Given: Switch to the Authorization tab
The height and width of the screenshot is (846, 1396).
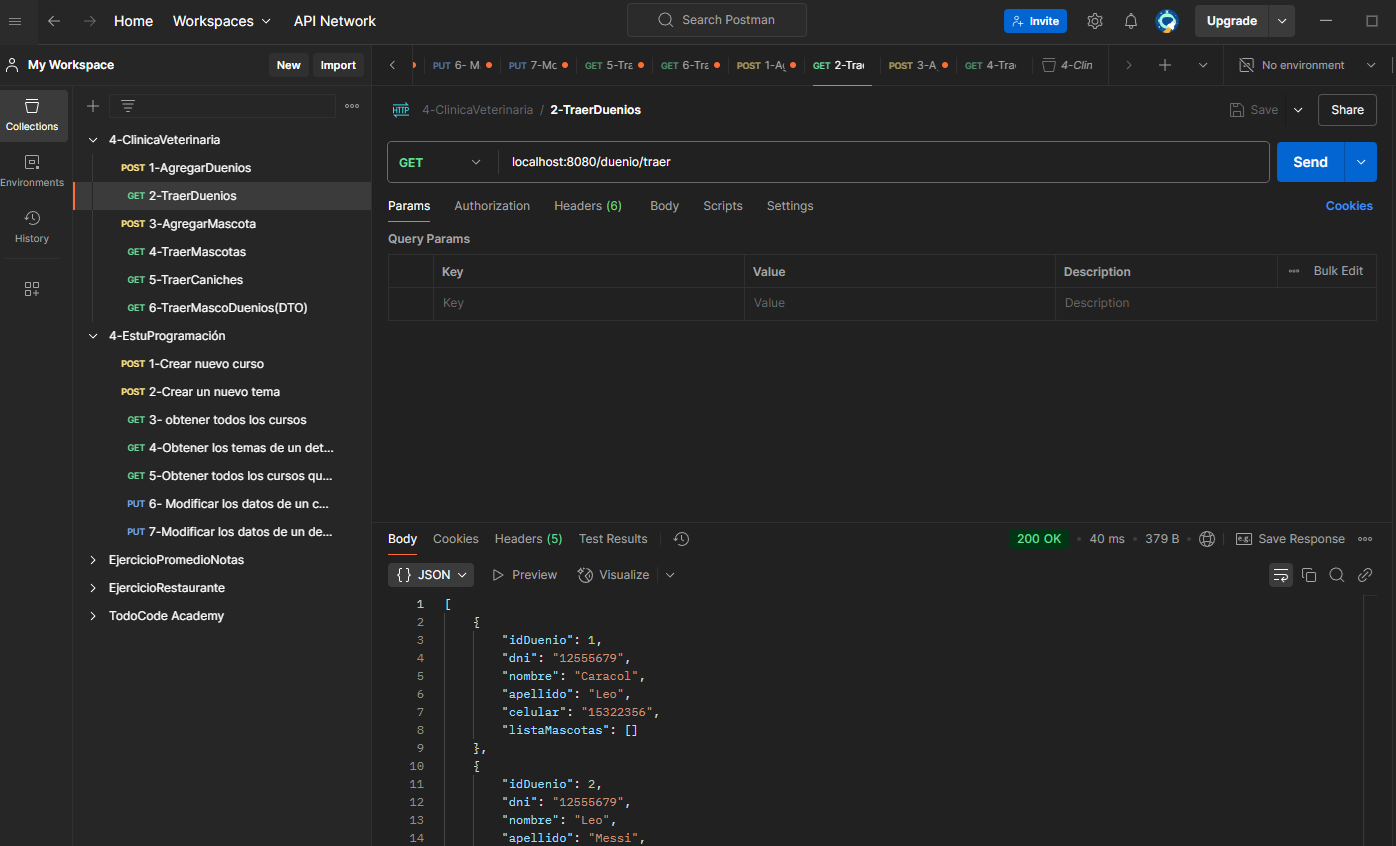Looking at the screenshot, I should [492, 206].
